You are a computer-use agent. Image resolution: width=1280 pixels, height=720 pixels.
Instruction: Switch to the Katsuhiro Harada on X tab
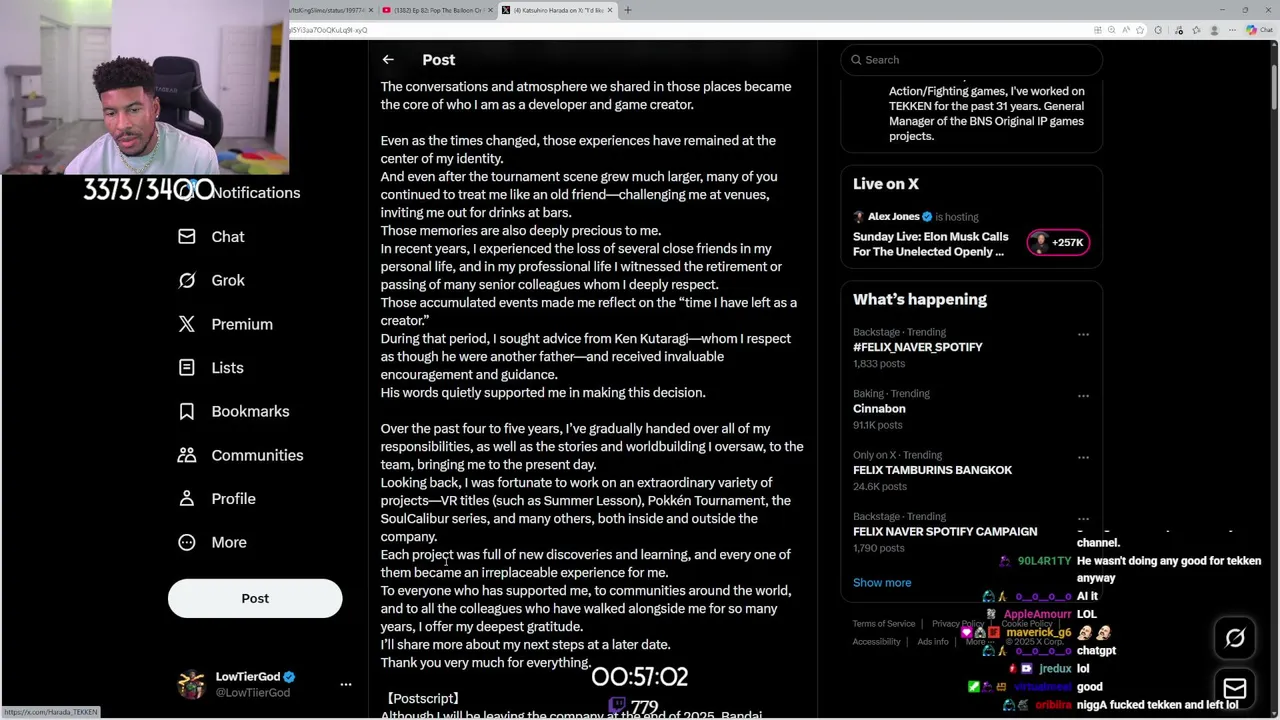coord(557,10)
